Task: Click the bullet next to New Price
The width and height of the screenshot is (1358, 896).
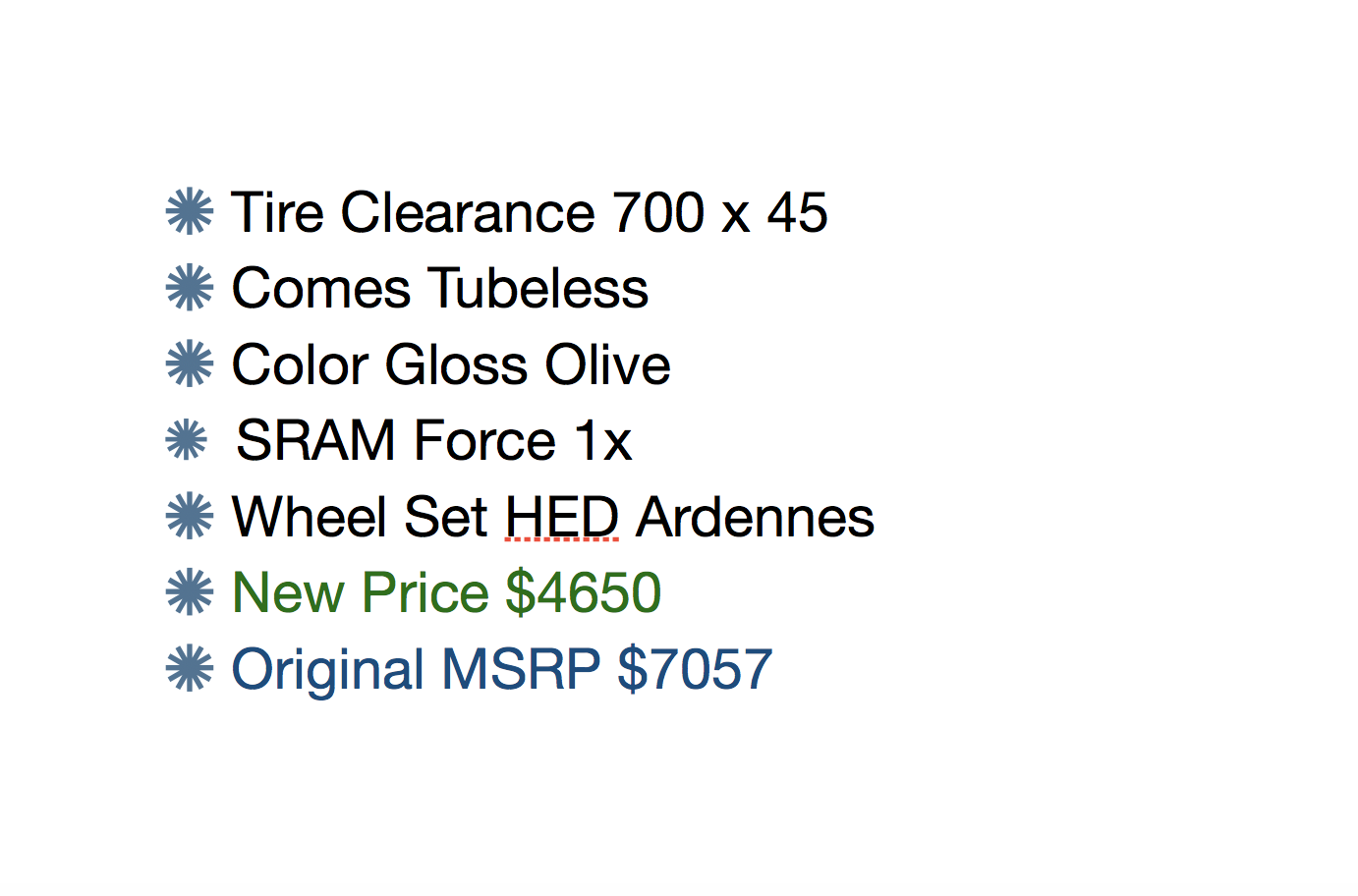Action: 190,592
